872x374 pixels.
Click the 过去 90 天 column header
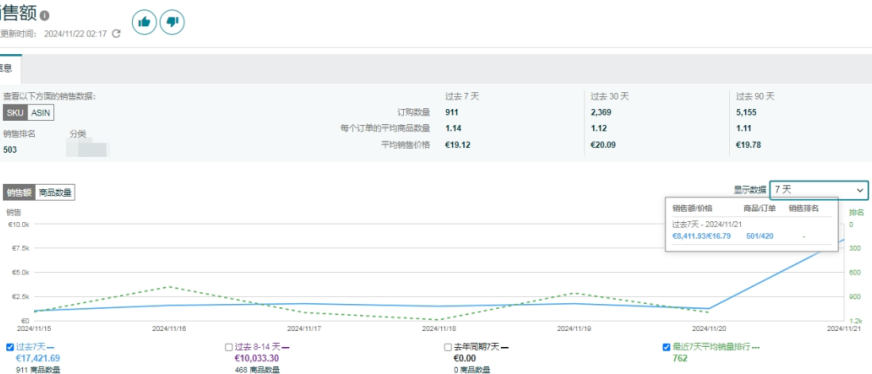point(755,96)
